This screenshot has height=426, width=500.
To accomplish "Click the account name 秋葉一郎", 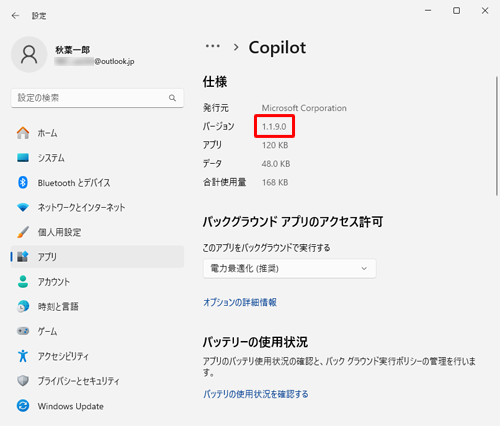I will 73,50.
